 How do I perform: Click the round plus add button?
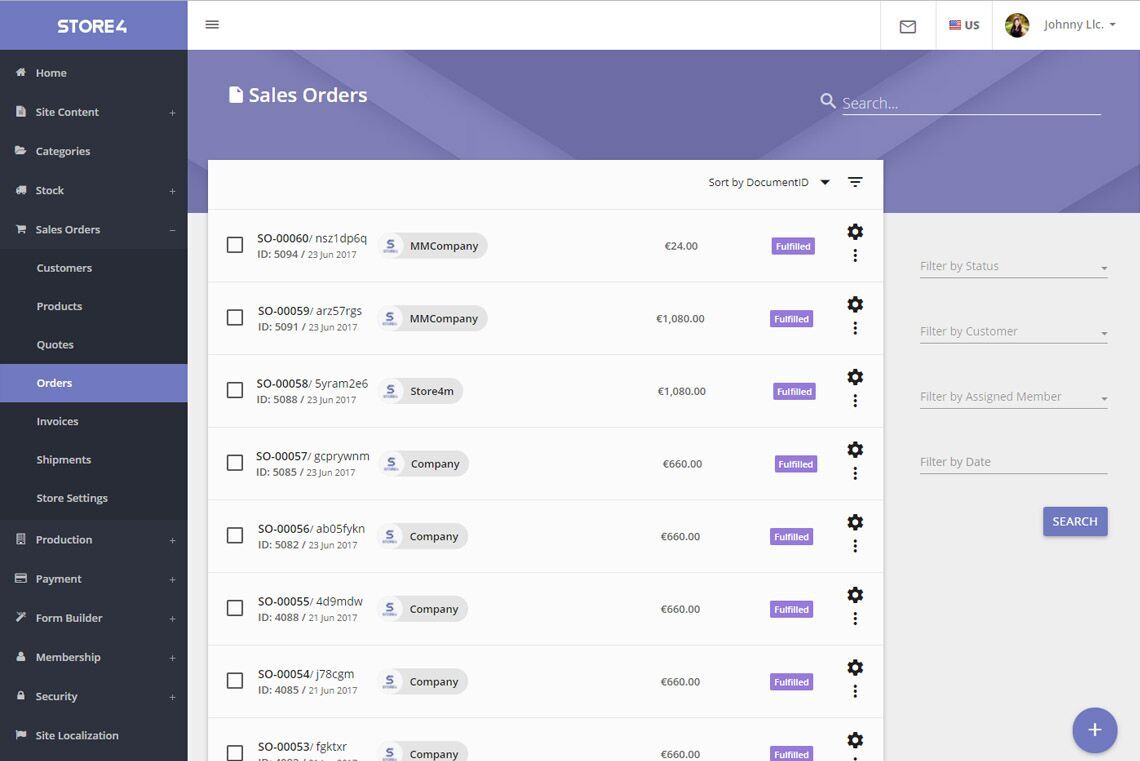click(x=1094, y=730)
